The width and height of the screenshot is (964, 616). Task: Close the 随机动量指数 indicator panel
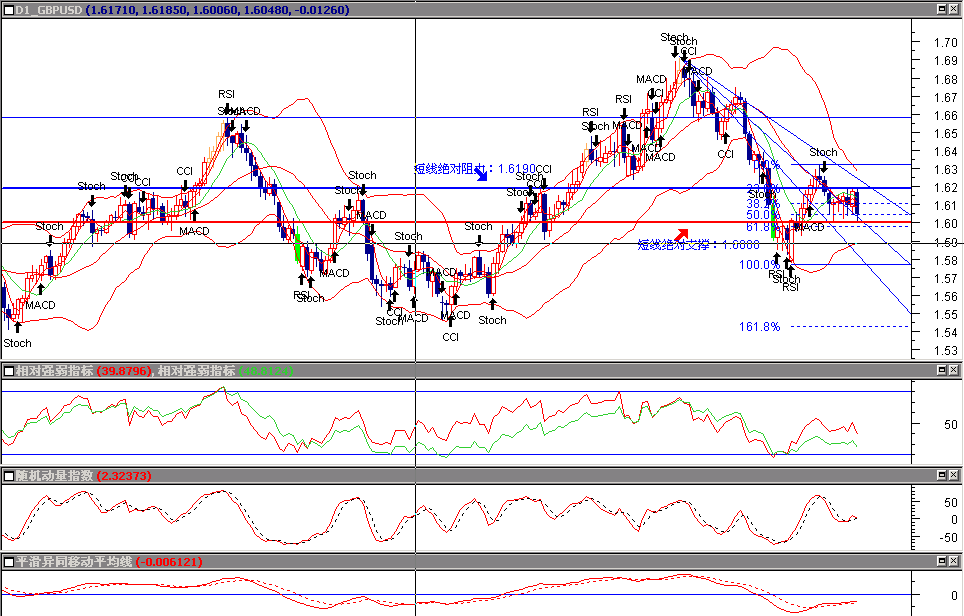point(954,476)
